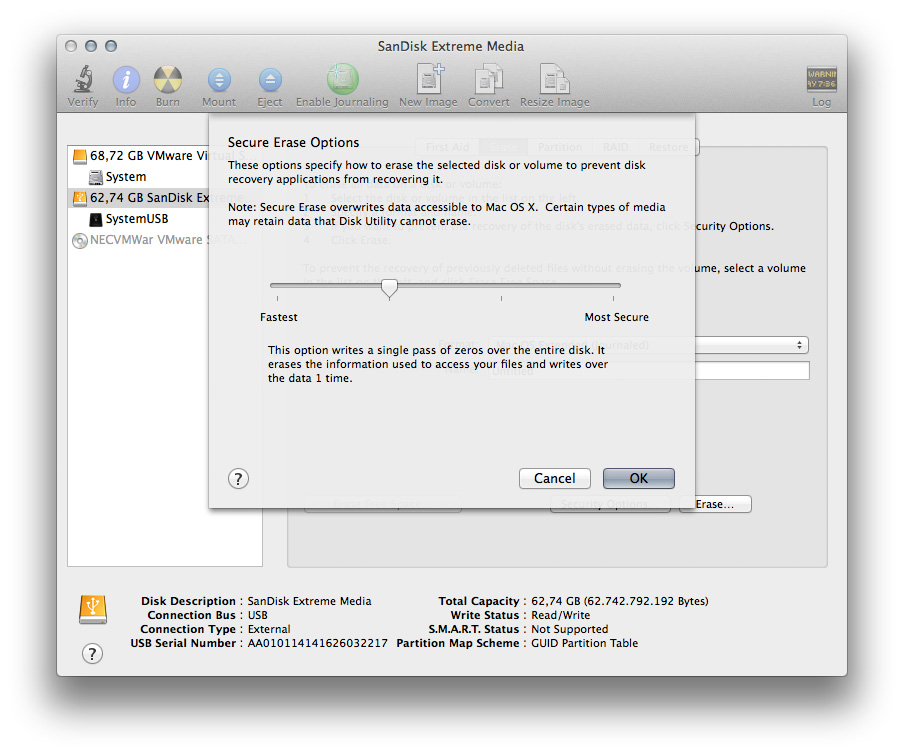The image size is (904, 755).
Task: Click the Convert toolbar icon
Action: click(x=489, y=79)
